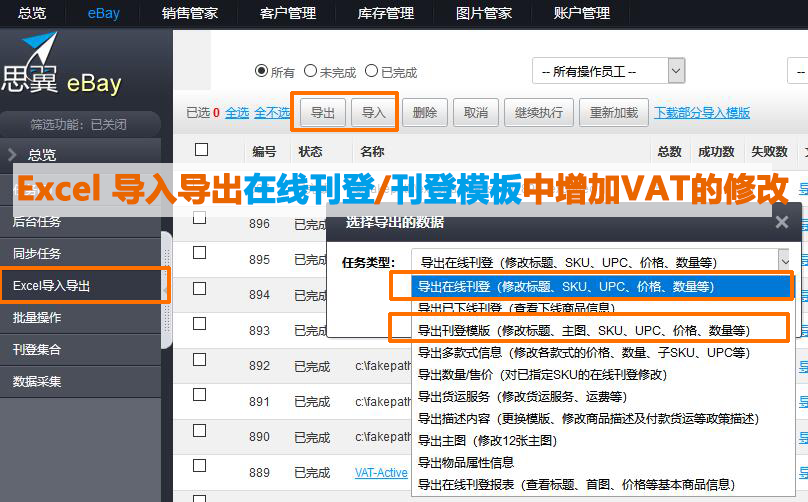
Task: Choose 导出刊登模版 option
Action: click(601, 330)
